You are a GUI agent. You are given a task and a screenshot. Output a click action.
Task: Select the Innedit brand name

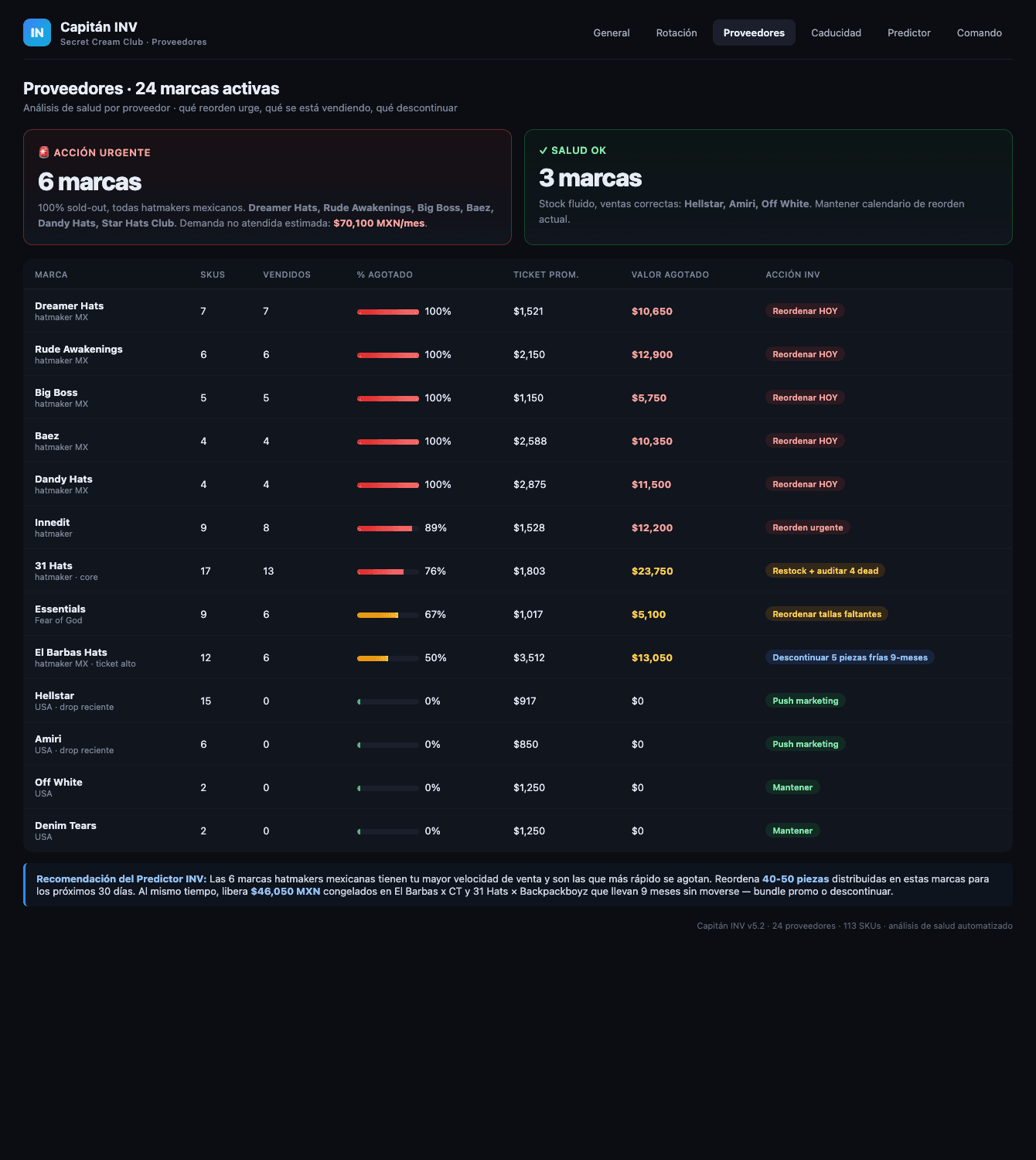[53, 523]
